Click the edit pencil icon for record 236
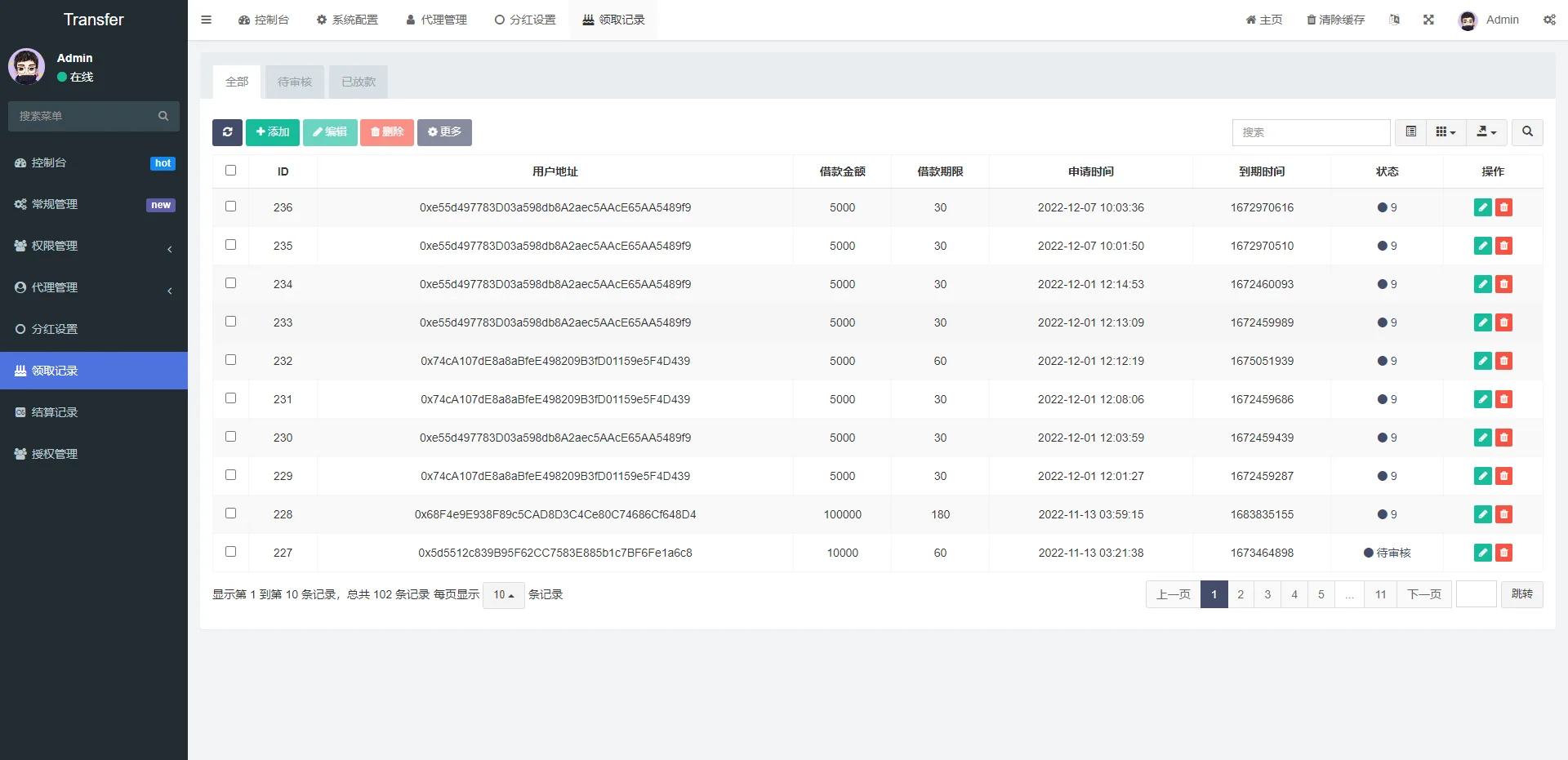This screenshot has height=760, width=1568. click(1482, 207)
